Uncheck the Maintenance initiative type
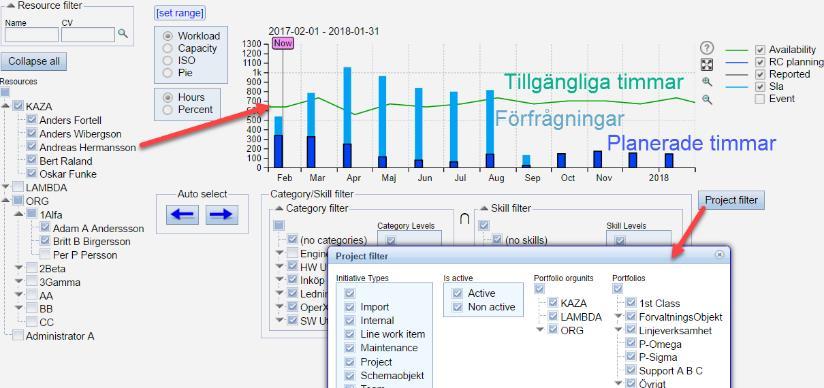Viewport: 824px width, 388px height. [350, 348]
